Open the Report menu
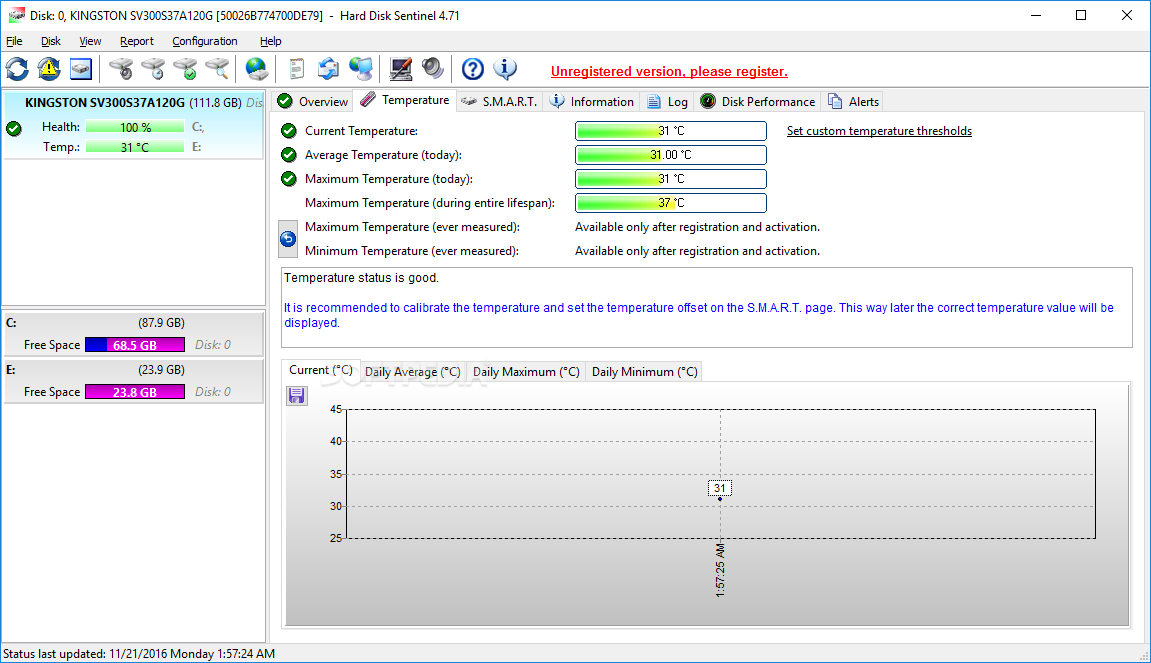This screenshot has height=663, width=1151. (137, 41)
